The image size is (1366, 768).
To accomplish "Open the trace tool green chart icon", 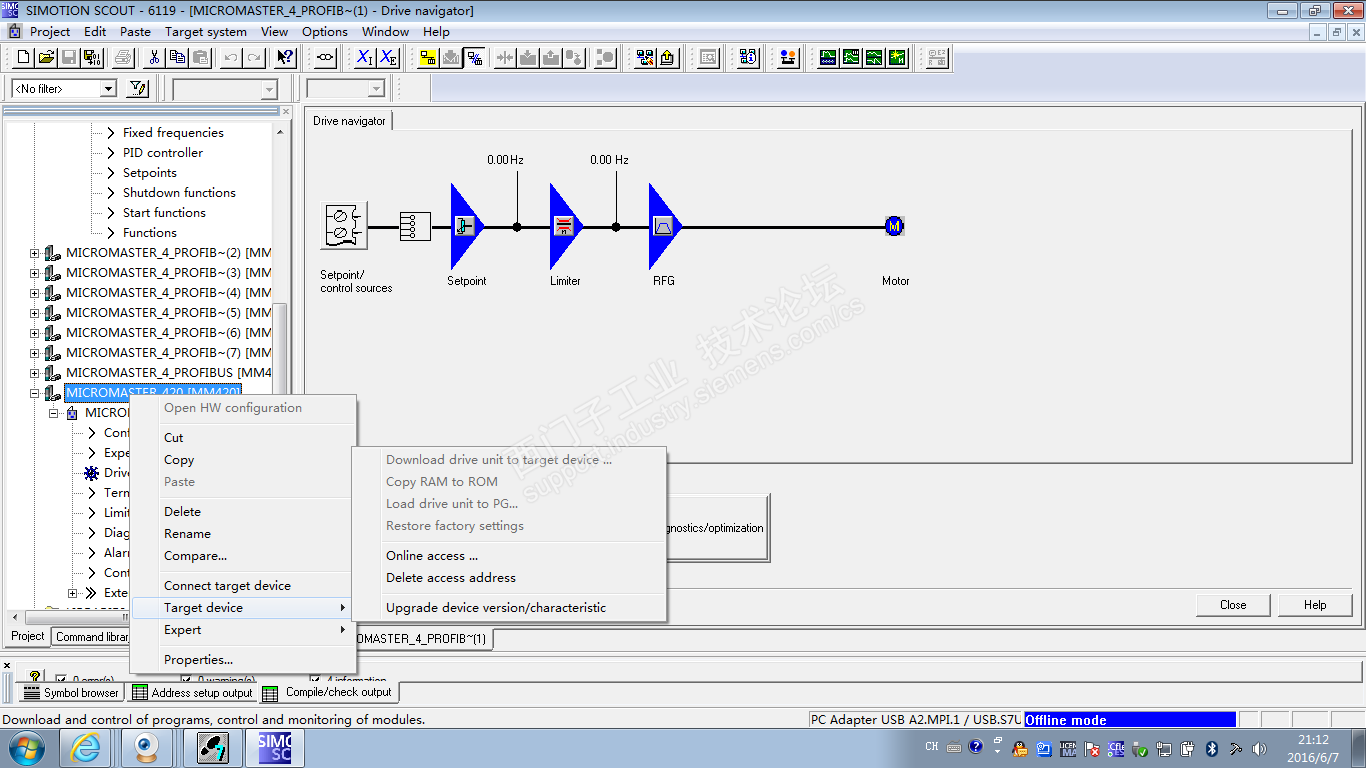I will pyautogui.click(x=828, y=58).
